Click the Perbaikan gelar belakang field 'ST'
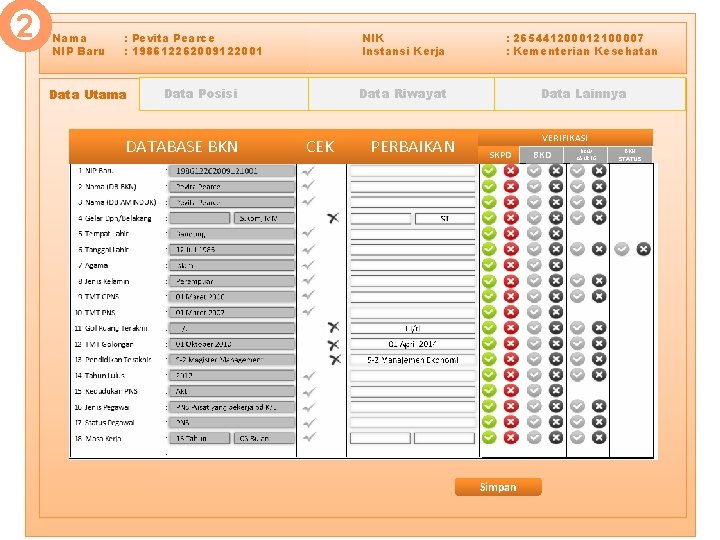This screenshot has height=540, width=720. (445, 219)
